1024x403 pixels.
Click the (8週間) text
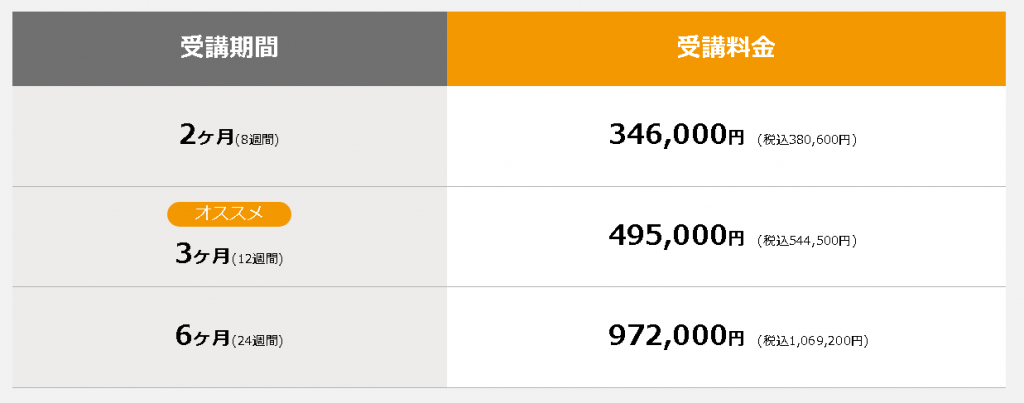(x=256, y=139)
